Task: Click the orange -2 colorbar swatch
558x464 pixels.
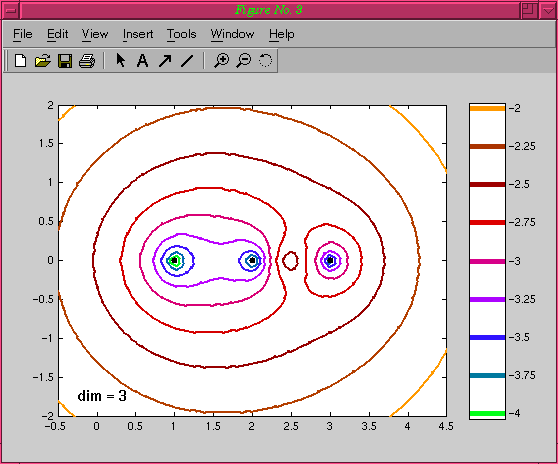Action: click(487, 108)
